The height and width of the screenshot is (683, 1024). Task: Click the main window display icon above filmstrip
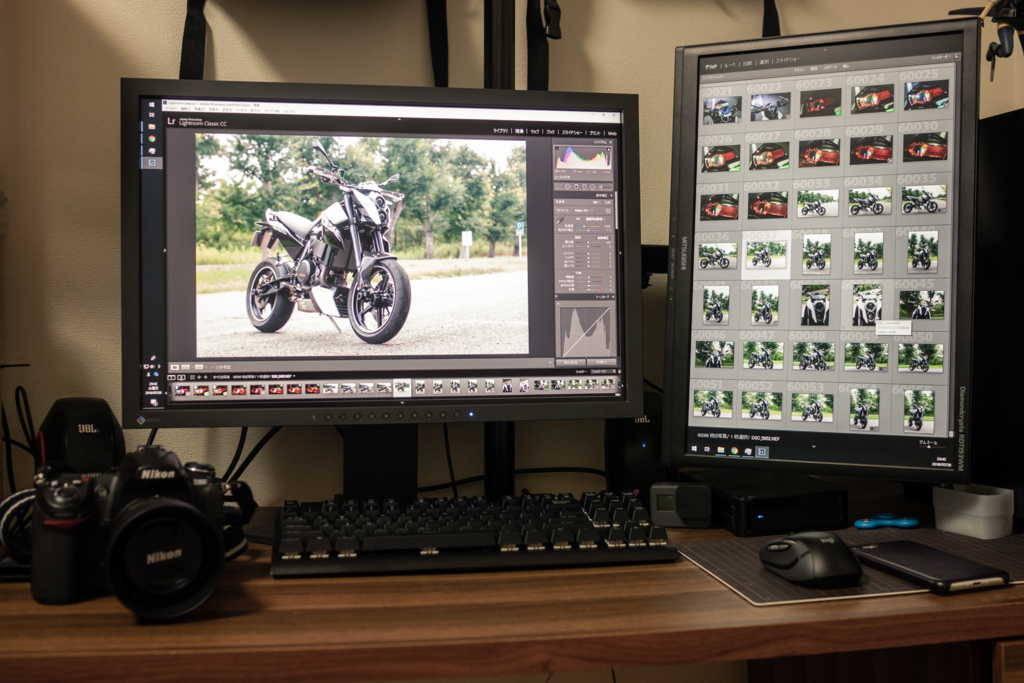click(x=171, y=377)
